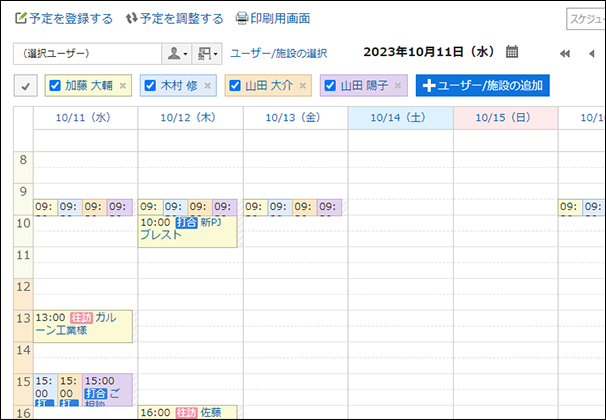
Task: Open the 13:00 ガルーン工業様 visit event
Action: coord(83,326)
